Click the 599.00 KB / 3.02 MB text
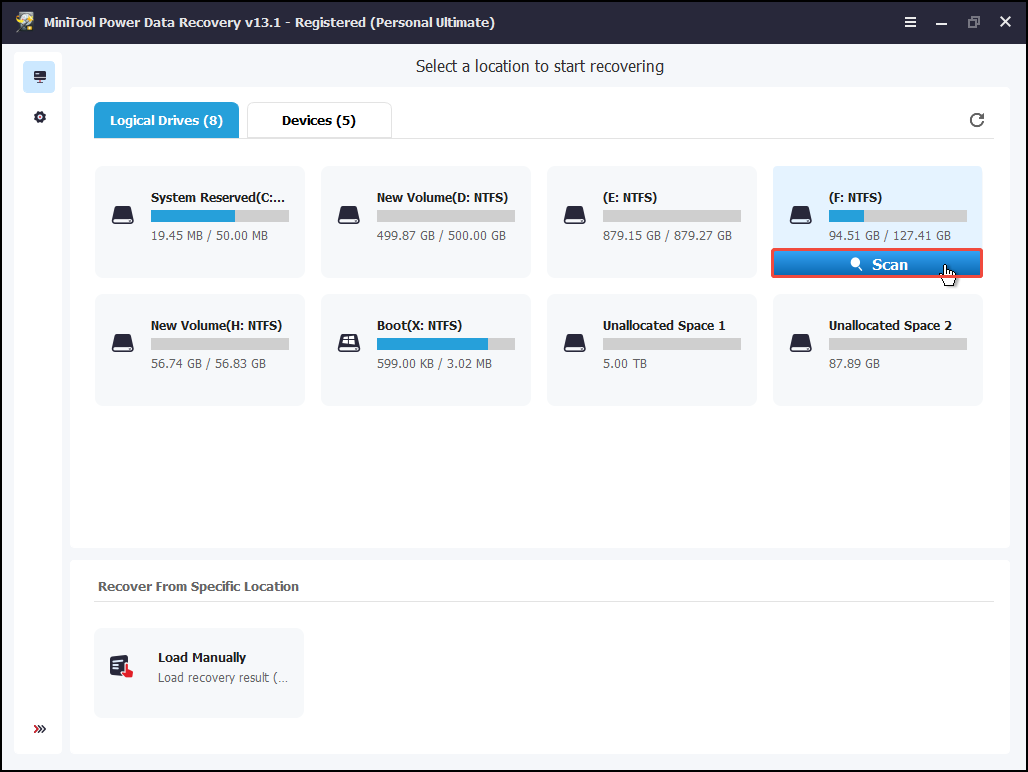Screen dimensions: 1028x772 [434, 363]
